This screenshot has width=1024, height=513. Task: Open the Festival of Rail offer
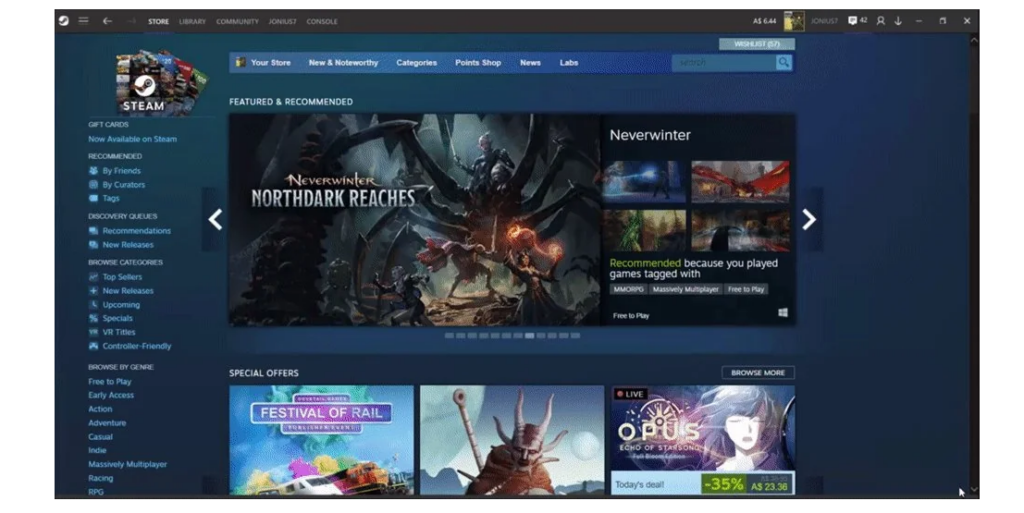point(321,440)
